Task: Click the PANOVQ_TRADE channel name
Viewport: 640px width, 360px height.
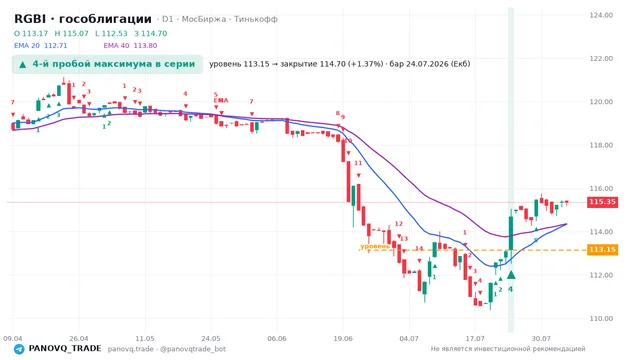Action: tap(65, 349)
